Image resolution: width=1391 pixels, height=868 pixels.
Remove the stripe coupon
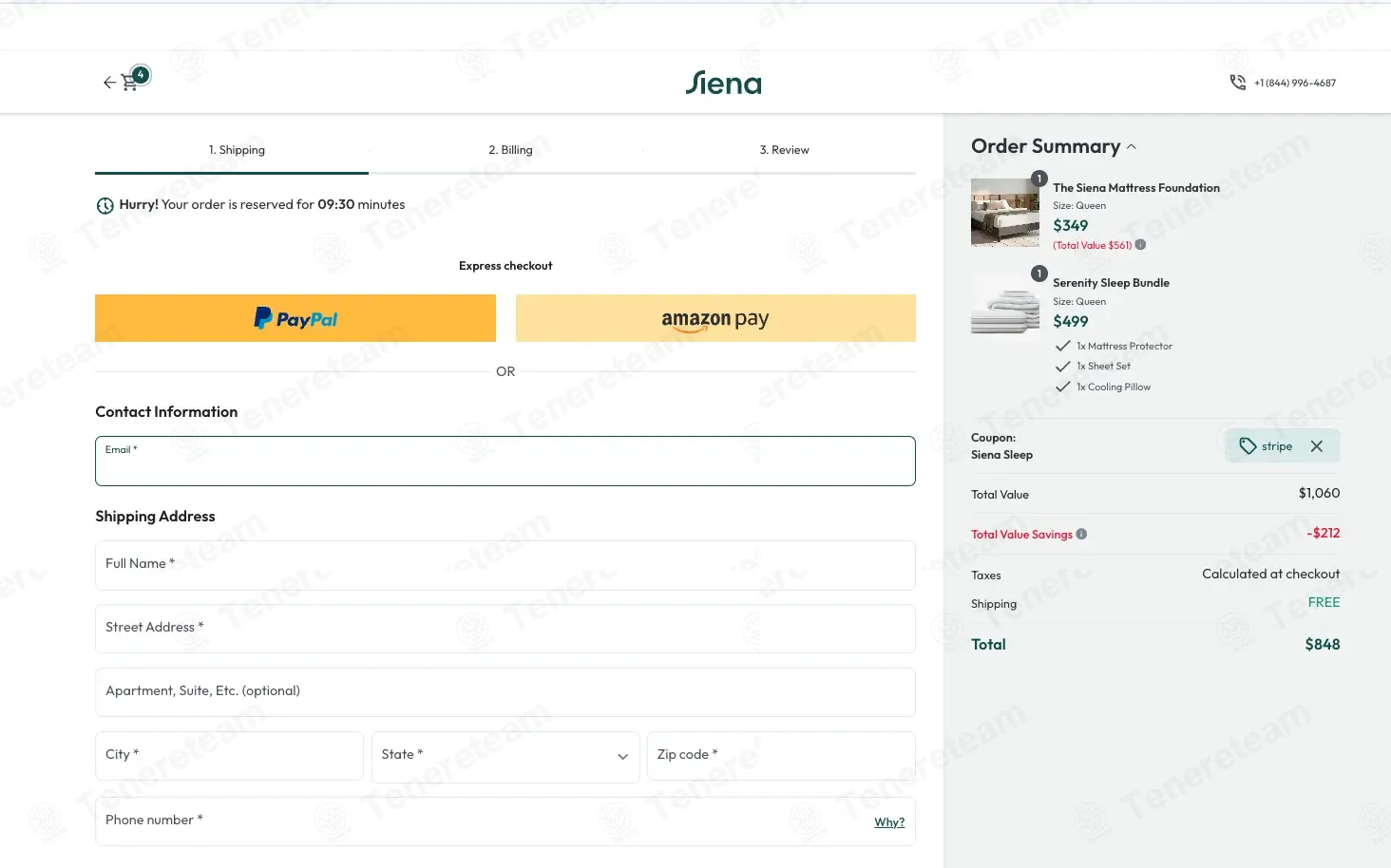[x=1316, y=446]
